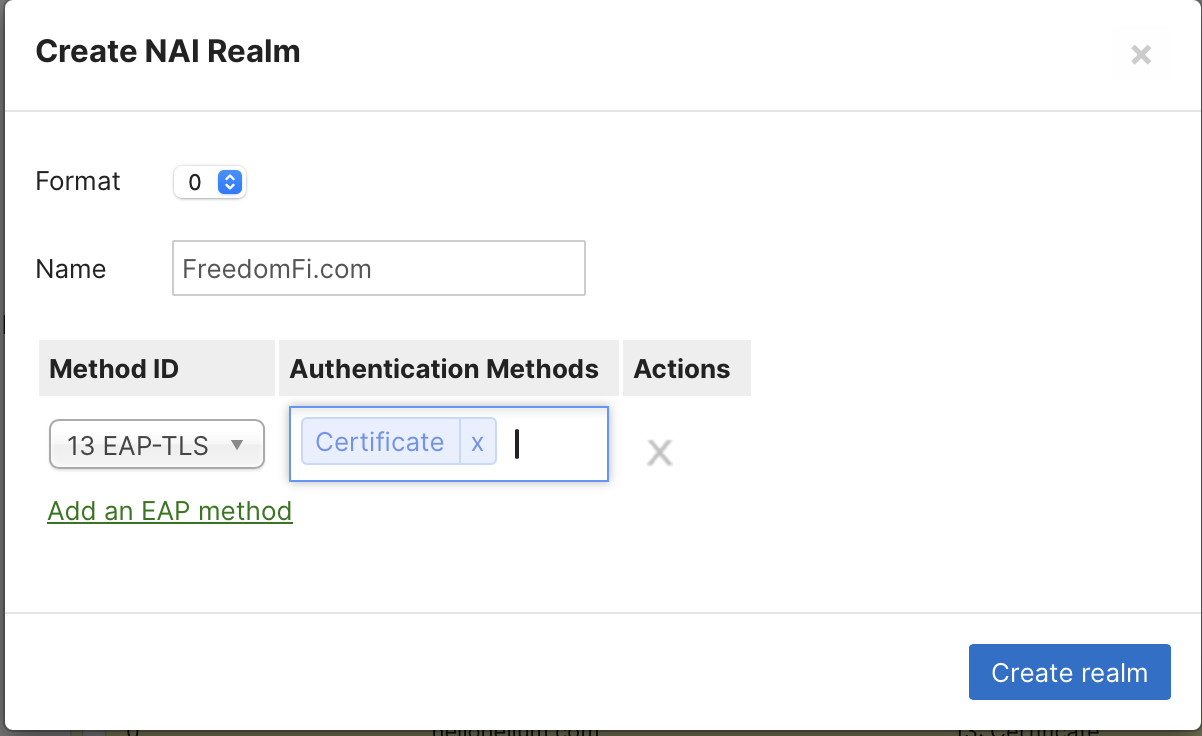Click the 13 EAP-TLS text in dropdown
The height and width of the screenshot is (736, 1202).
tap(138, 445)
